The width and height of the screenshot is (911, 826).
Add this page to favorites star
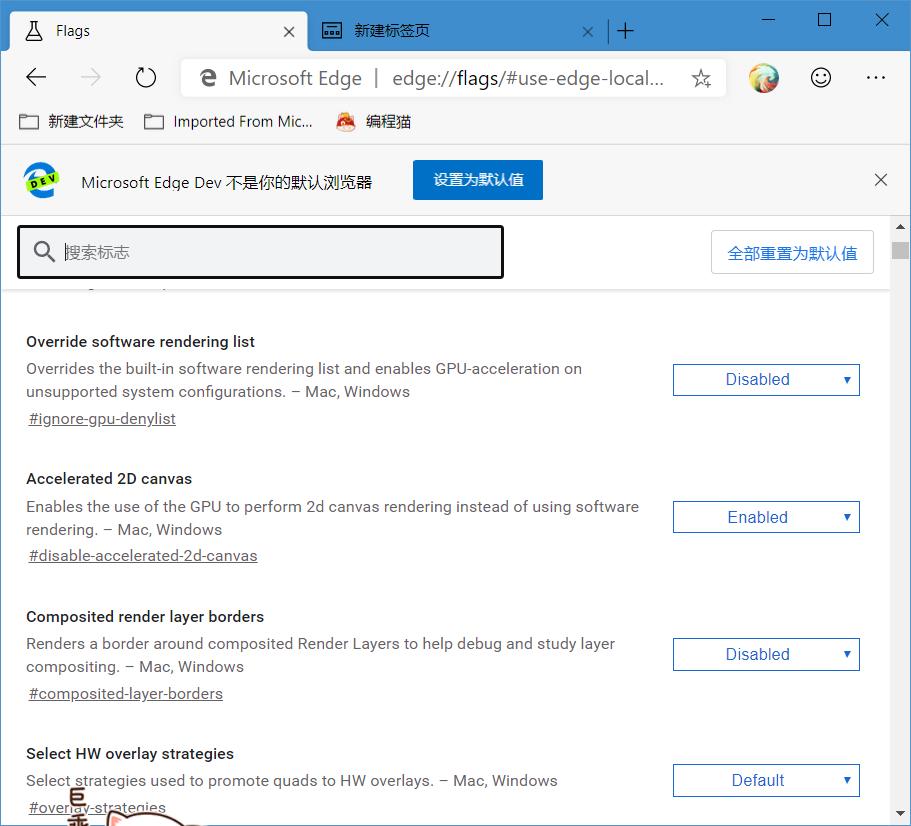(x=701, y=77)
